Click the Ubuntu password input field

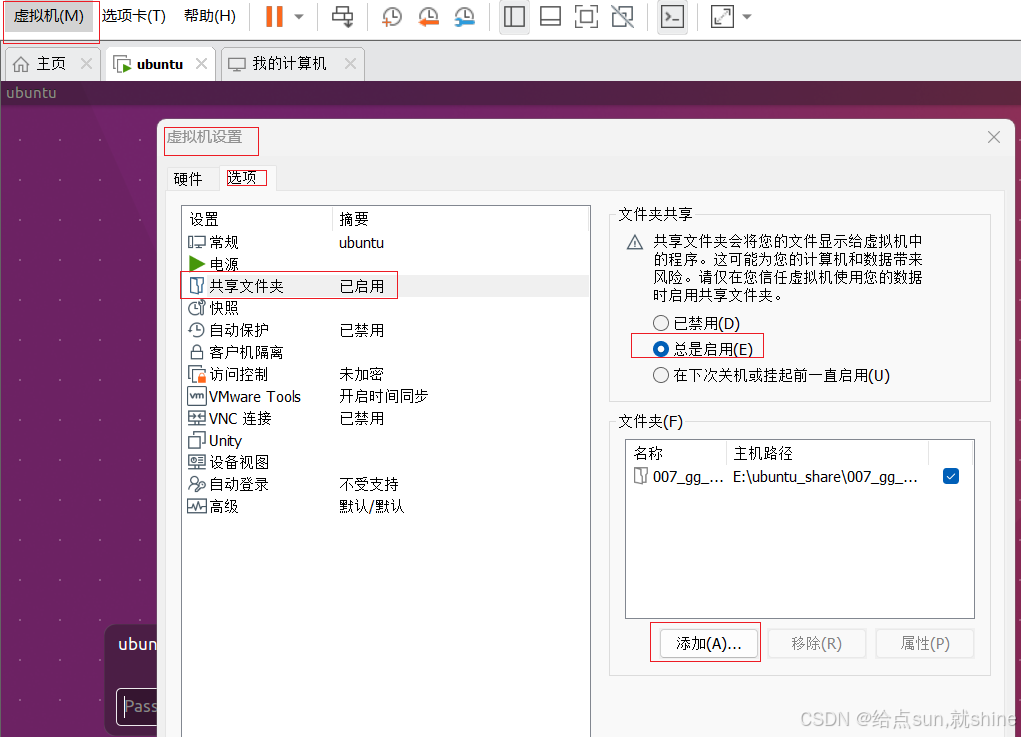pos(137,706)
